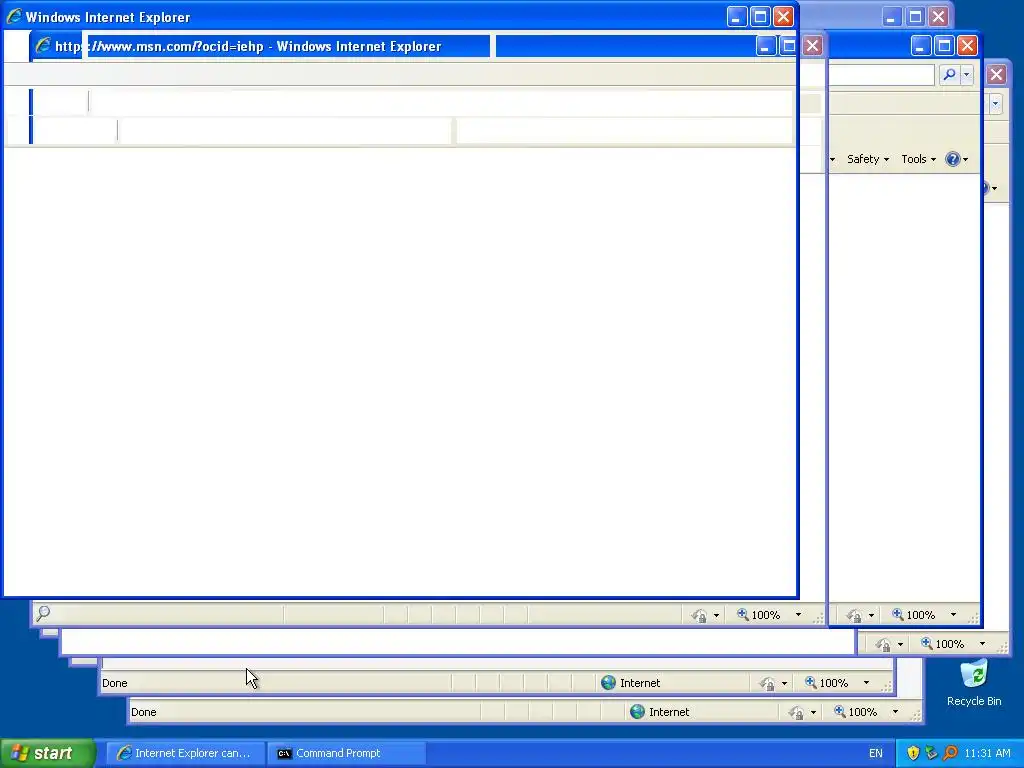
Task: Click the lock icon in the Safety/Tools window status bar
Action: tap(854, 615)
